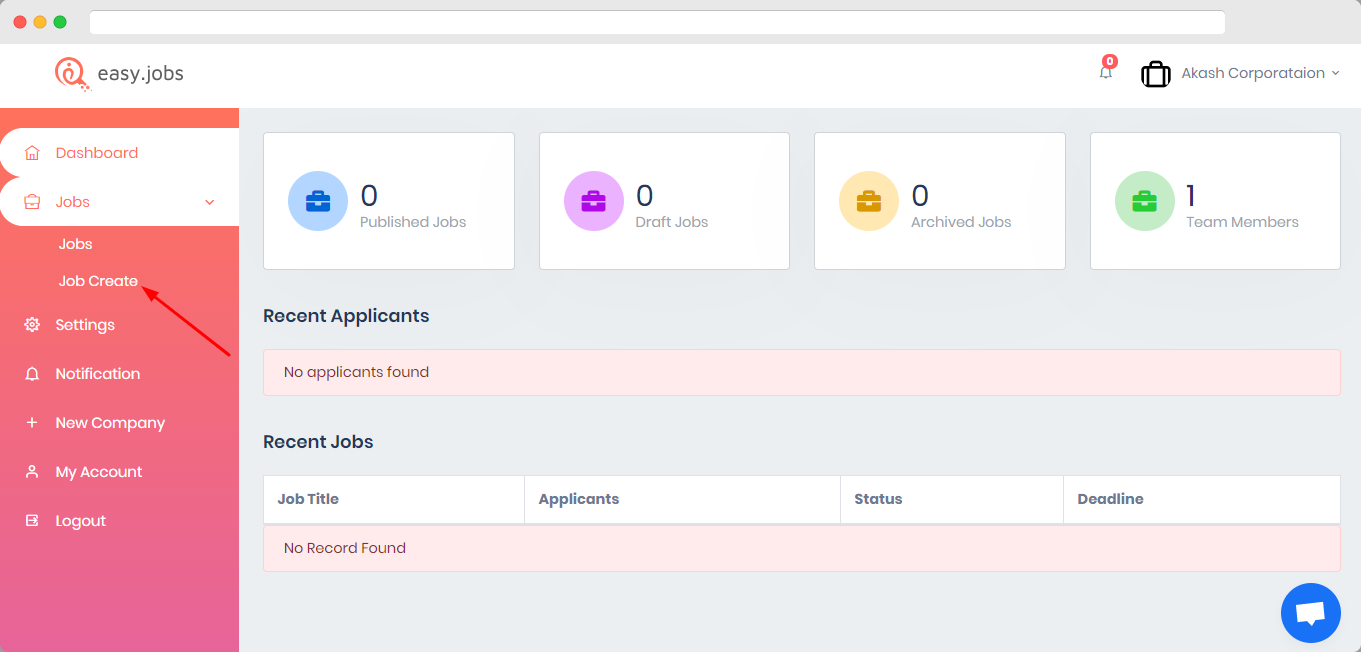The height and width of the screenshot is (652, 1361).
Task: Select New Company in the sidebar
Action: (x=110, y=423)
